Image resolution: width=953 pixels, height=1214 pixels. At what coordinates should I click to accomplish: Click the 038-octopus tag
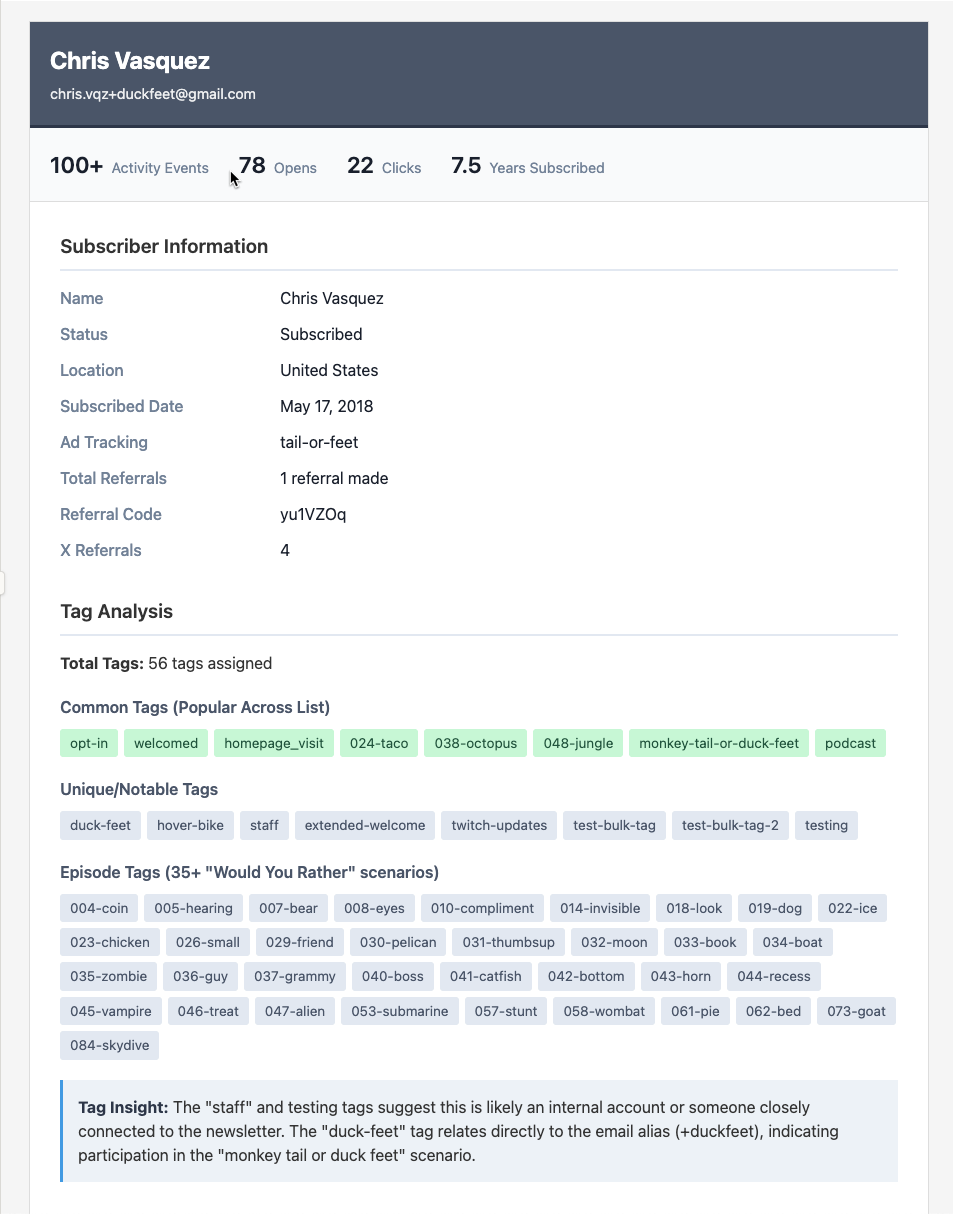[x=476, y=743]
